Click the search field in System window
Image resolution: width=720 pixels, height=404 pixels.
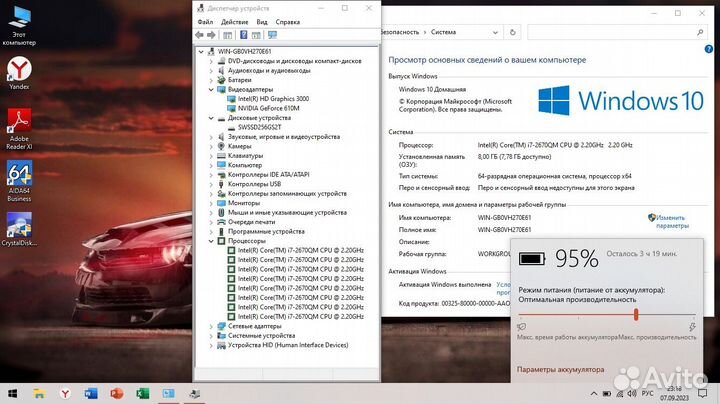(x=617, y=32)
